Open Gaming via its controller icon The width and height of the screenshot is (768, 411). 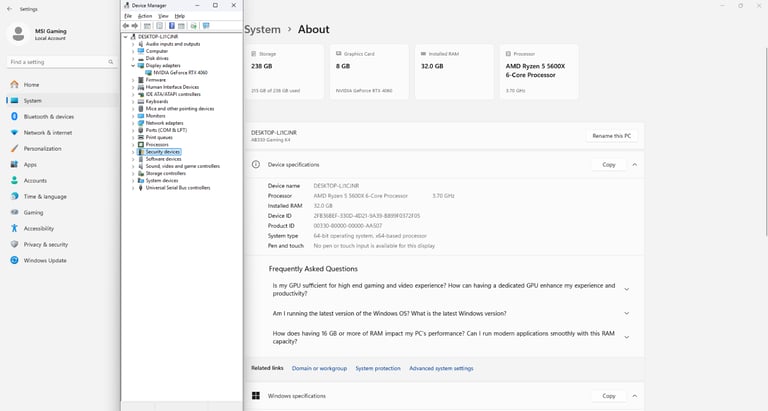[x=15, y=213]
